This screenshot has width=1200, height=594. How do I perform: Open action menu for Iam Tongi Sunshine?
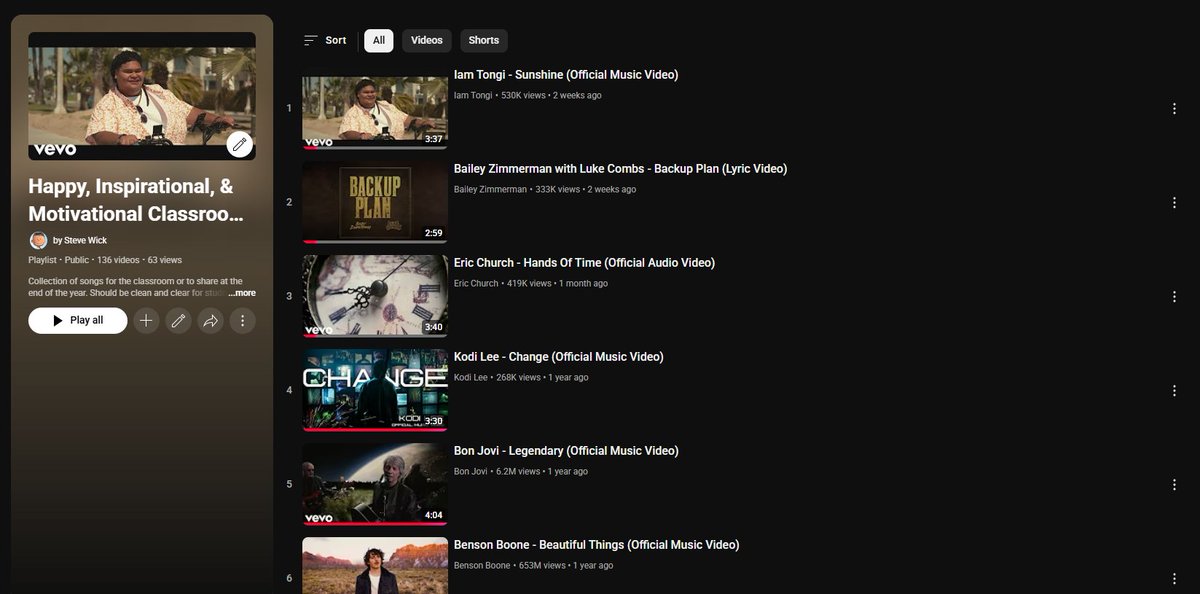pyautogui.click(x=1174, y=109)
